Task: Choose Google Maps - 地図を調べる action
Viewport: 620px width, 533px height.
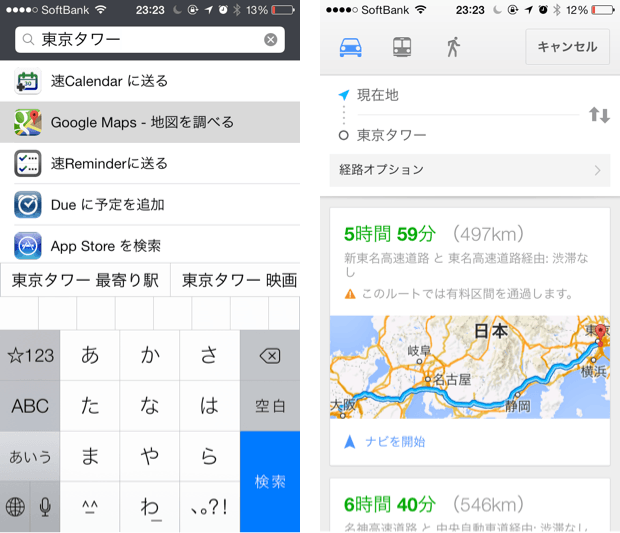Action: 150,122
